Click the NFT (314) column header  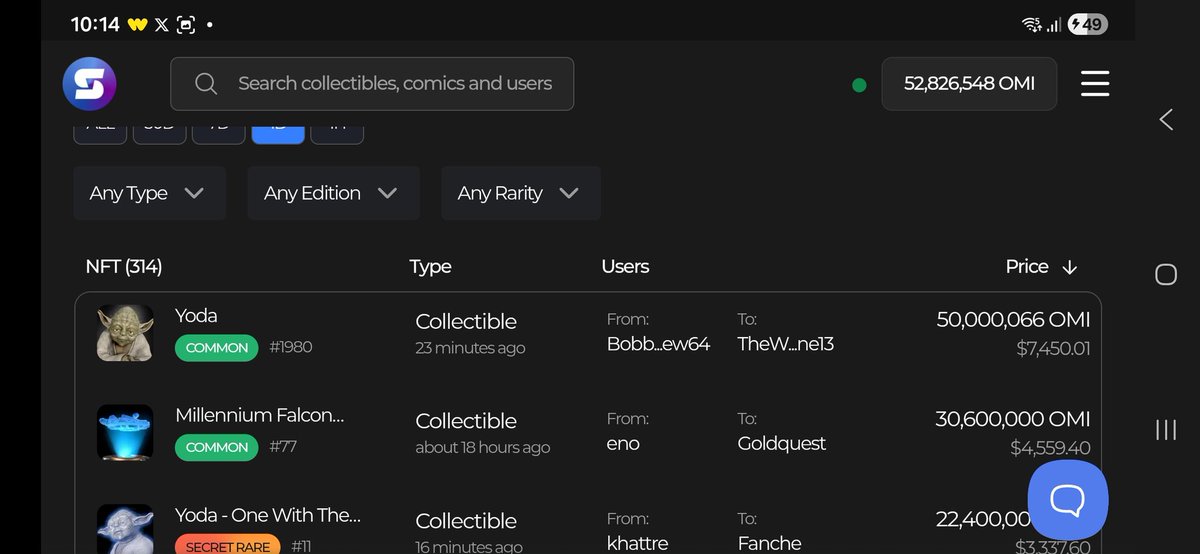click(124, 267)
